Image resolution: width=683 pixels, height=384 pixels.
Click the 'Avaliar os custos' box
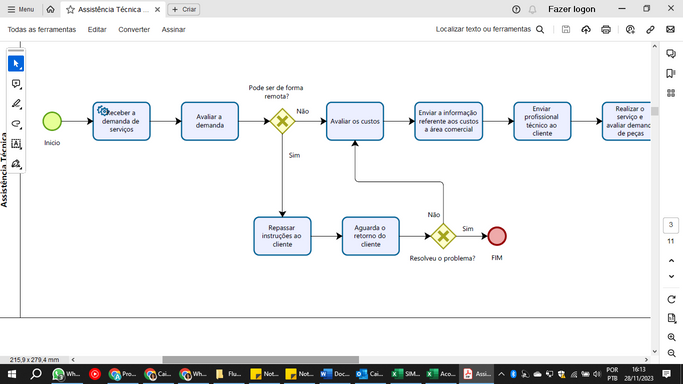click(x=355, y=121)
